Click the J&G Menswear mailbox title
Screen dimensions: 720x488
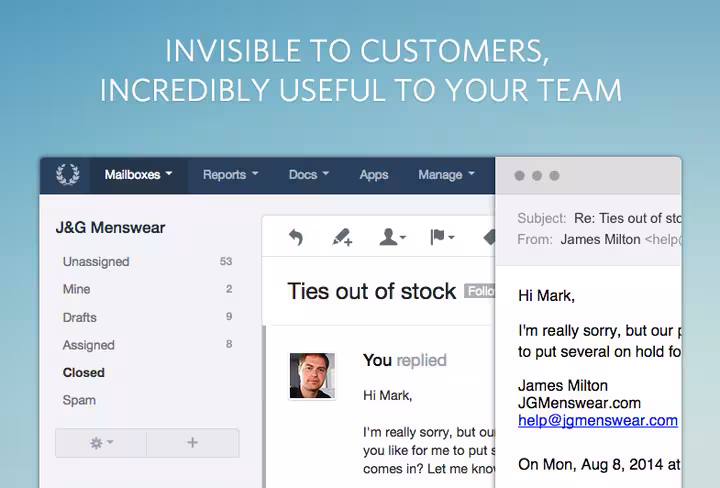[x=110, y=228]
